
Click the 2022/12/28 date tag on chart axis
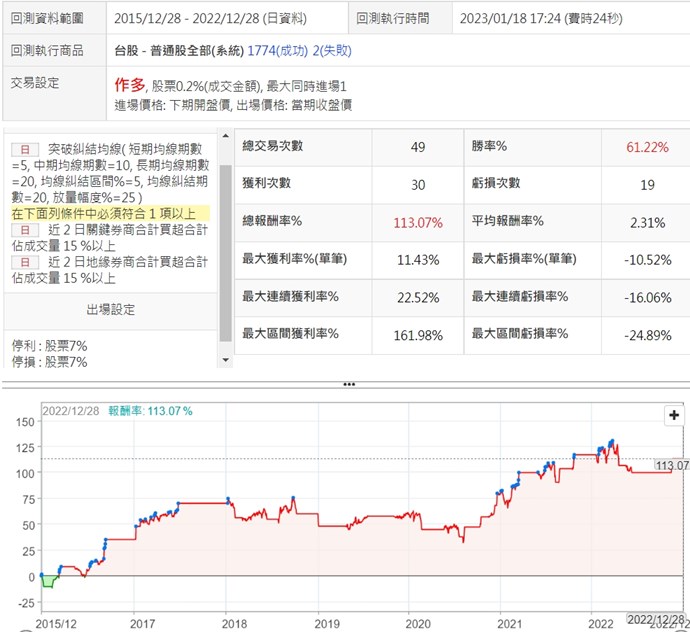pyautogui.click(x=655, y=619)
